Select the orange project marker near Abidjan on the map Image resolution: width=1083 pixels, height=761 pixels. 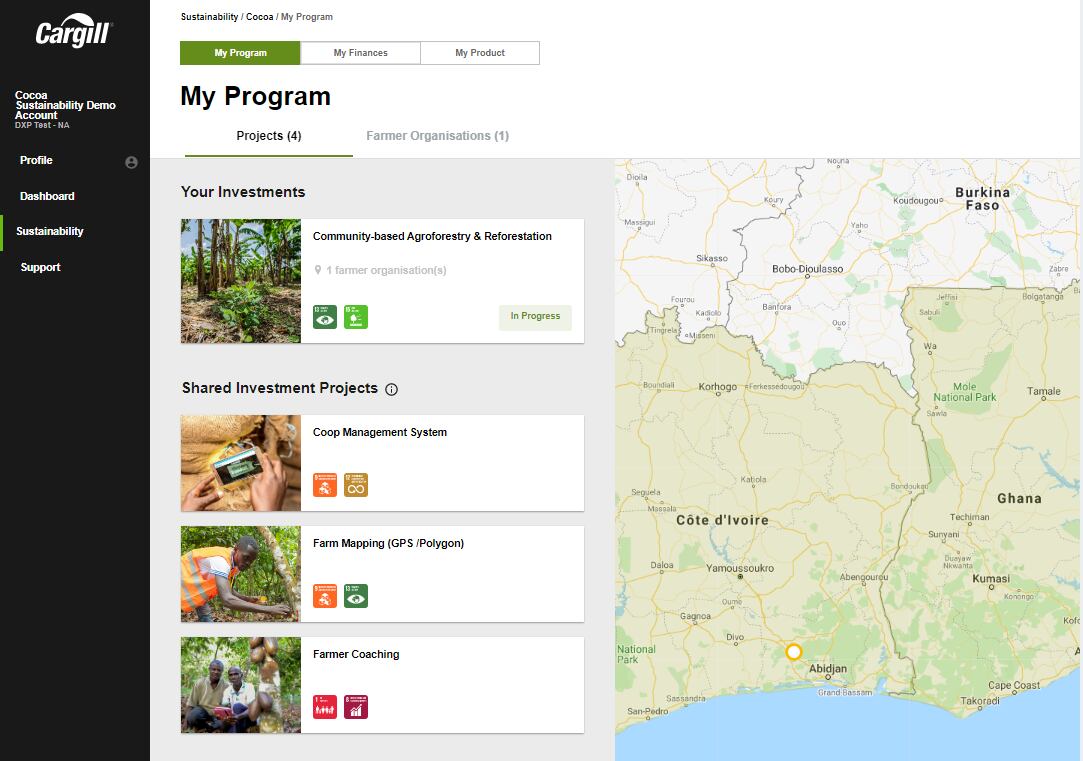[793, 651]
